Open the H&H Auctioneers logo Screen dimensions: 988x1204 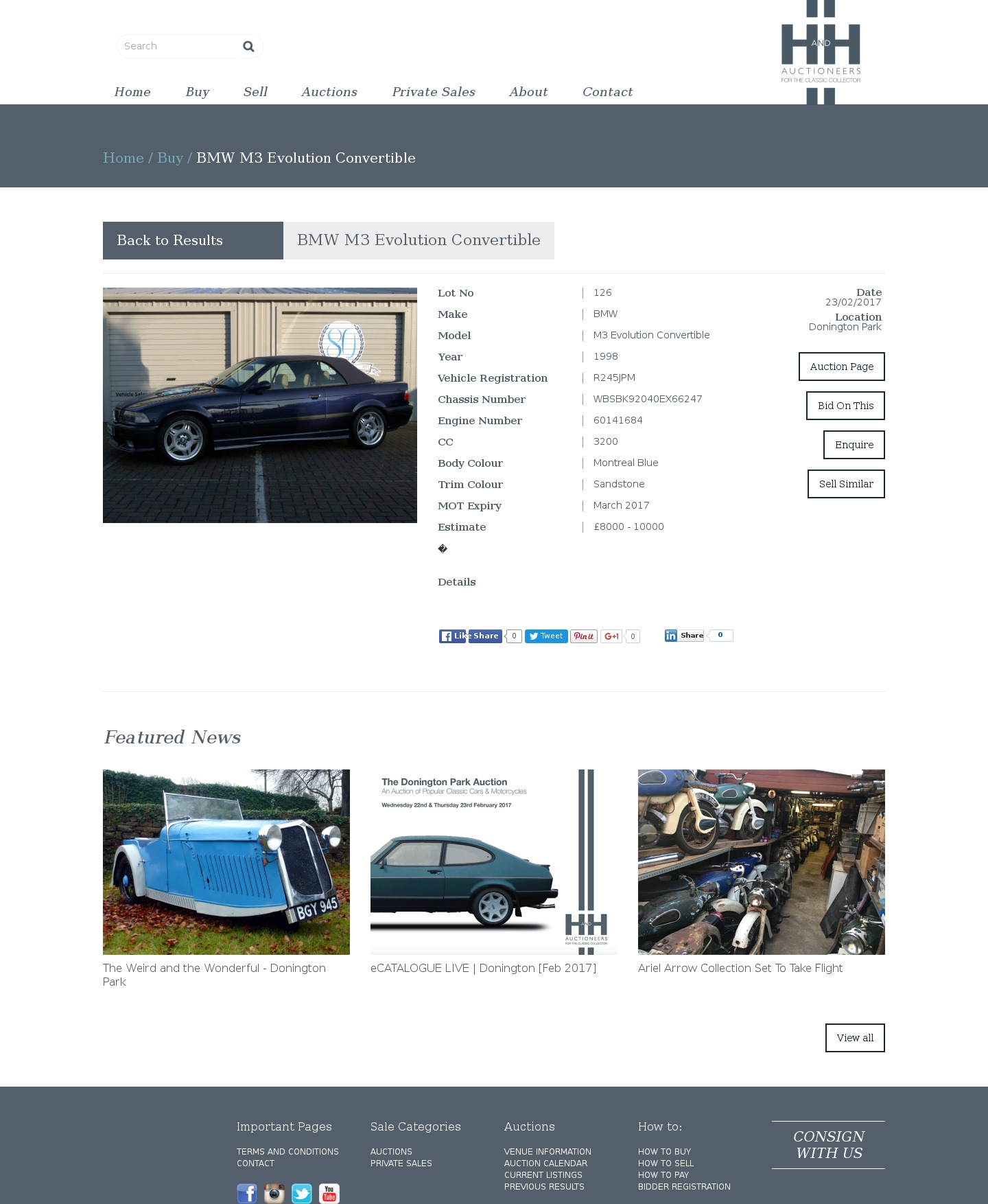click(x=821, y=52)
